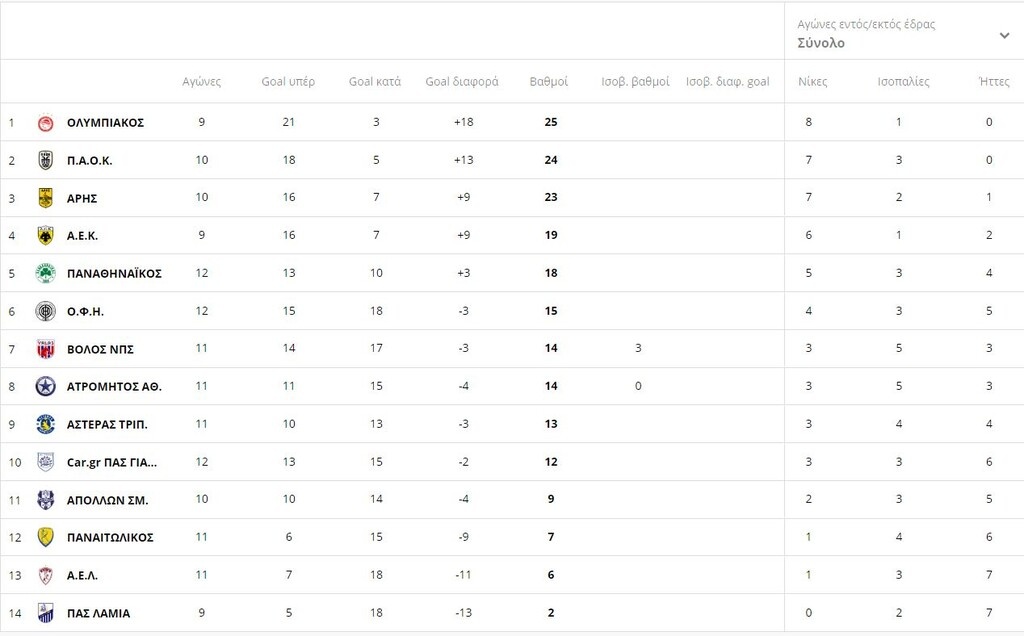Click the Panaitolikos yellow shield crest
This screenshot has height=636, width=1024.
(45, 537)
